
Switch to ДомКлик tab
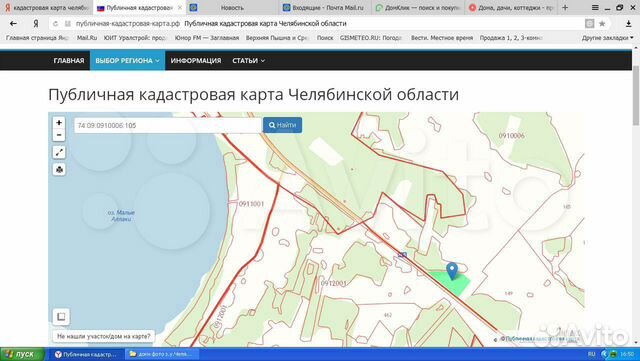(x=418, y=7)
